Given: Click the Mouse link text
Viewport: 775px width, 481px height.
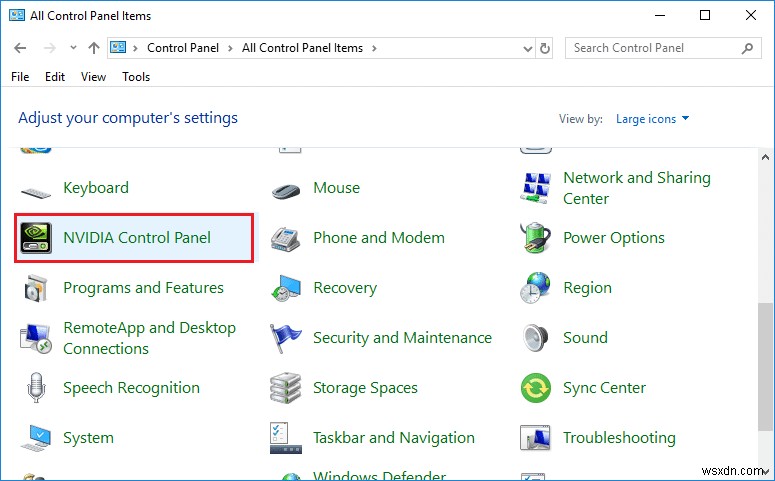Looking at the screenshot, I should (x=337, y=188).
